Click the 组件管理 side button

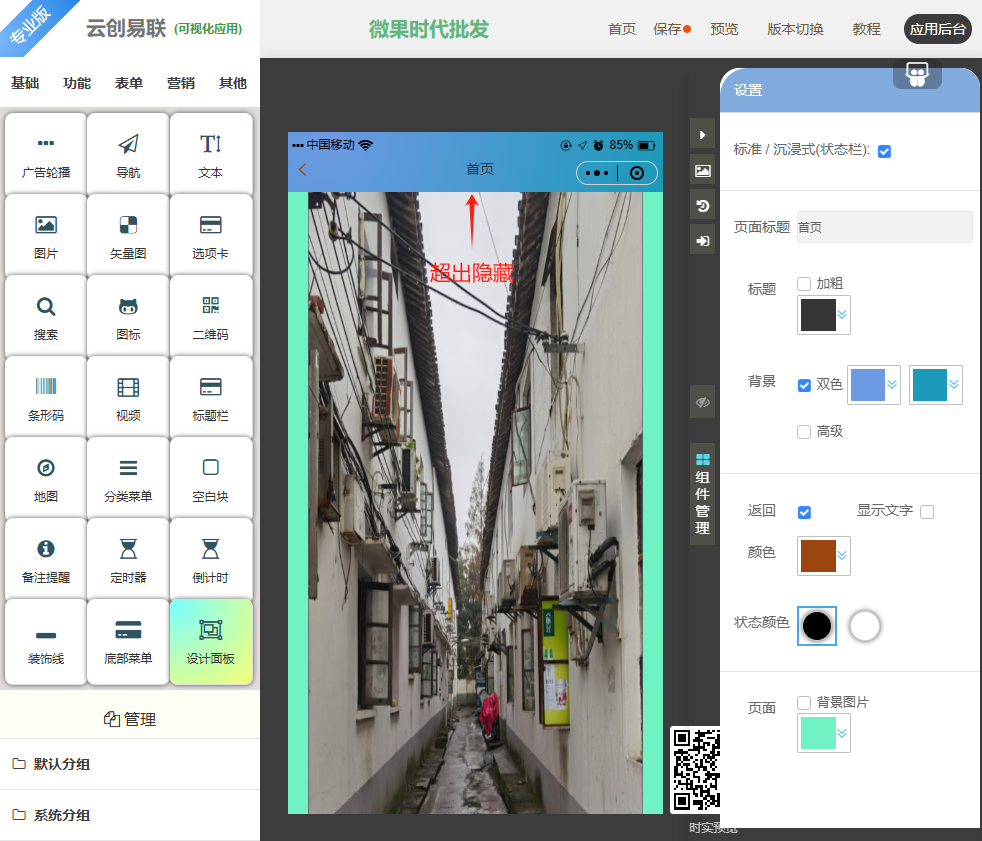702,494
